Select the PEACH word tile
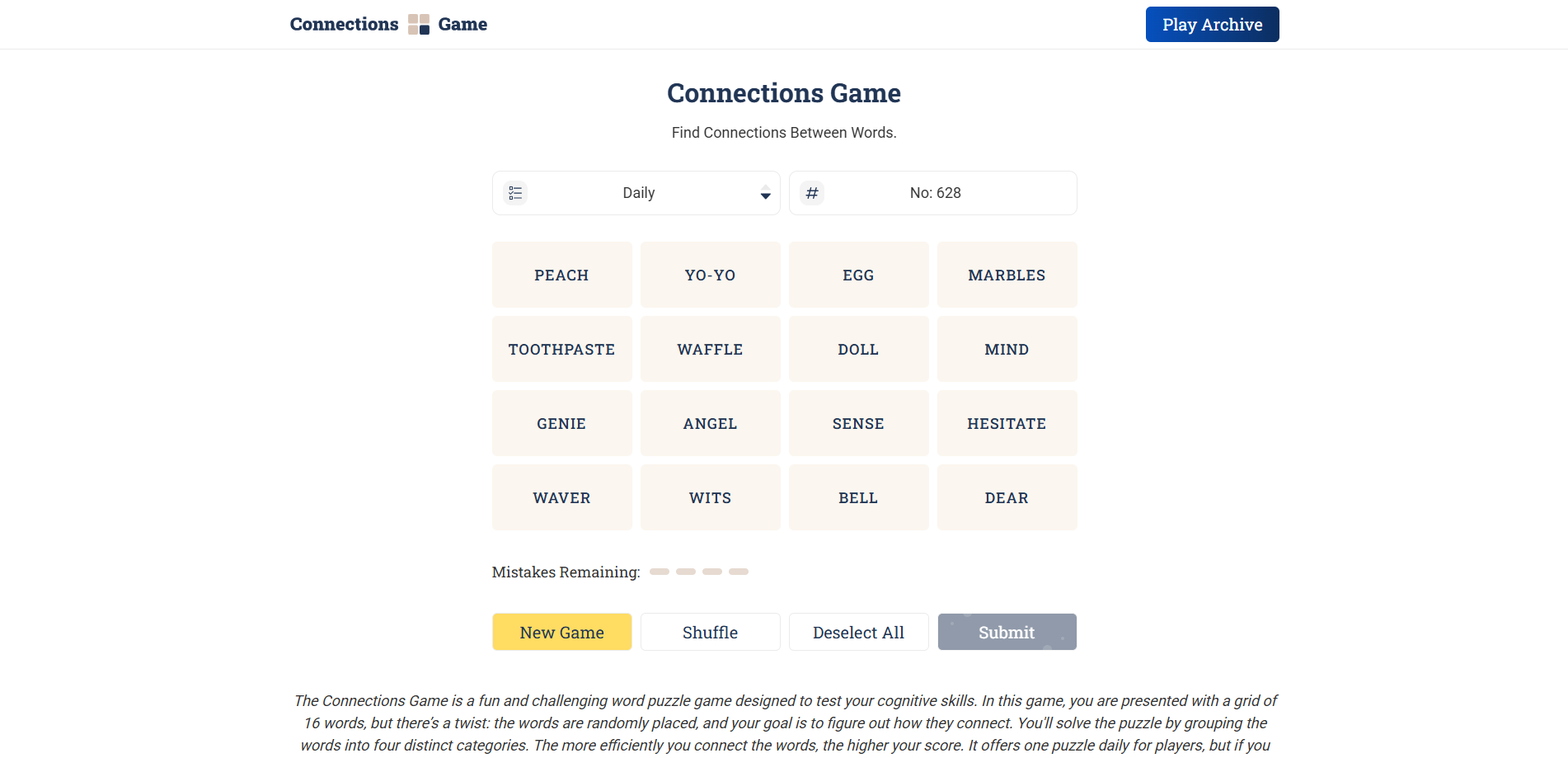 click(x=561, y=275)
